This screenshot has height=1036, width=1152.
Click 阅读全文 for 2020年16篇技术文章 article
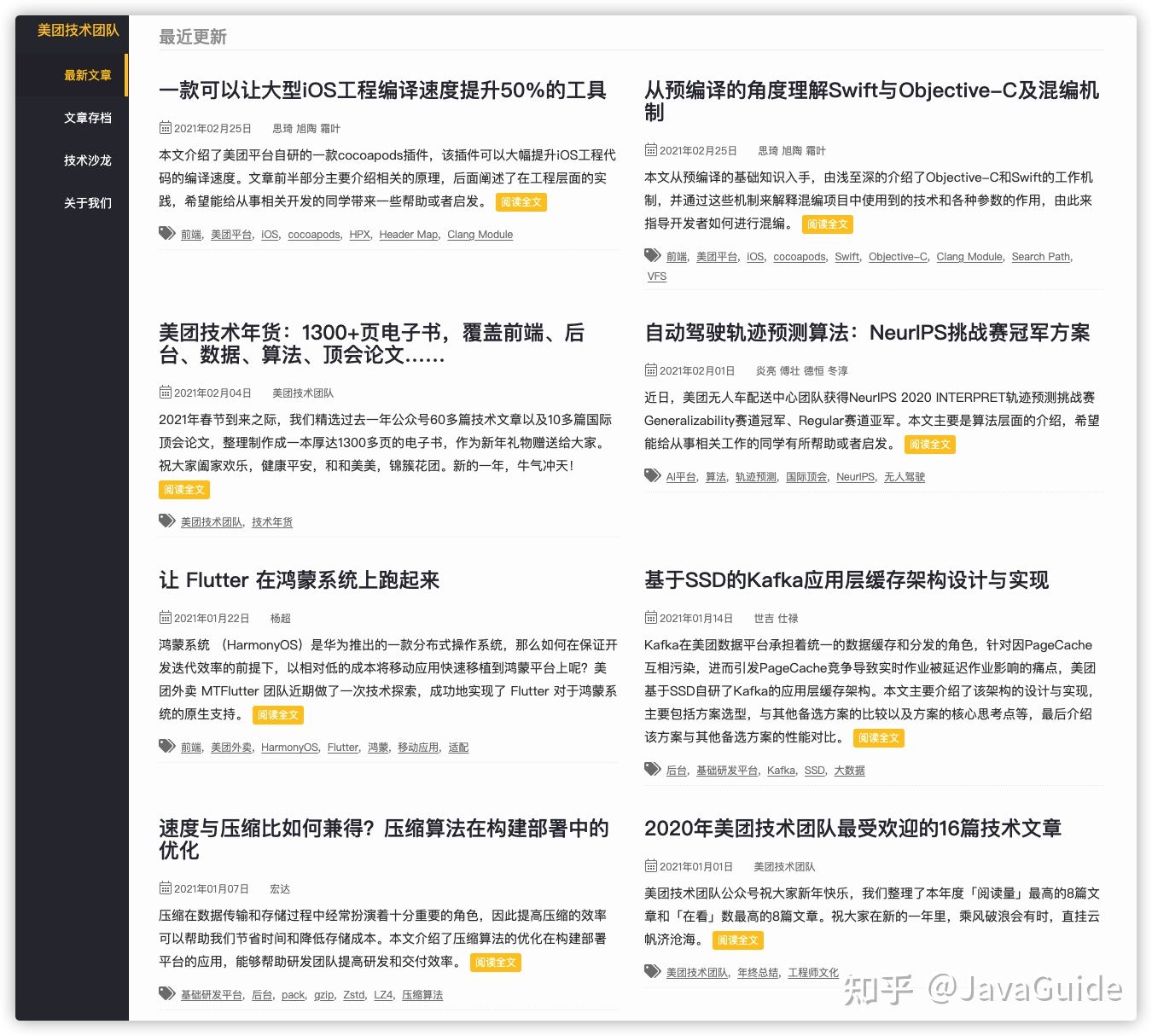click(x=738, y=940)
